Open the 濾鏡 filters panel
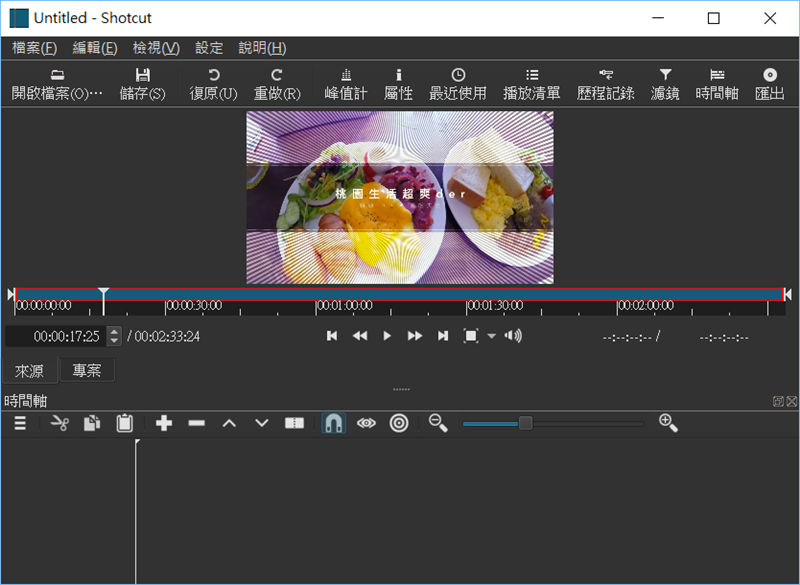The image size is (800, 585). point(665,84)
